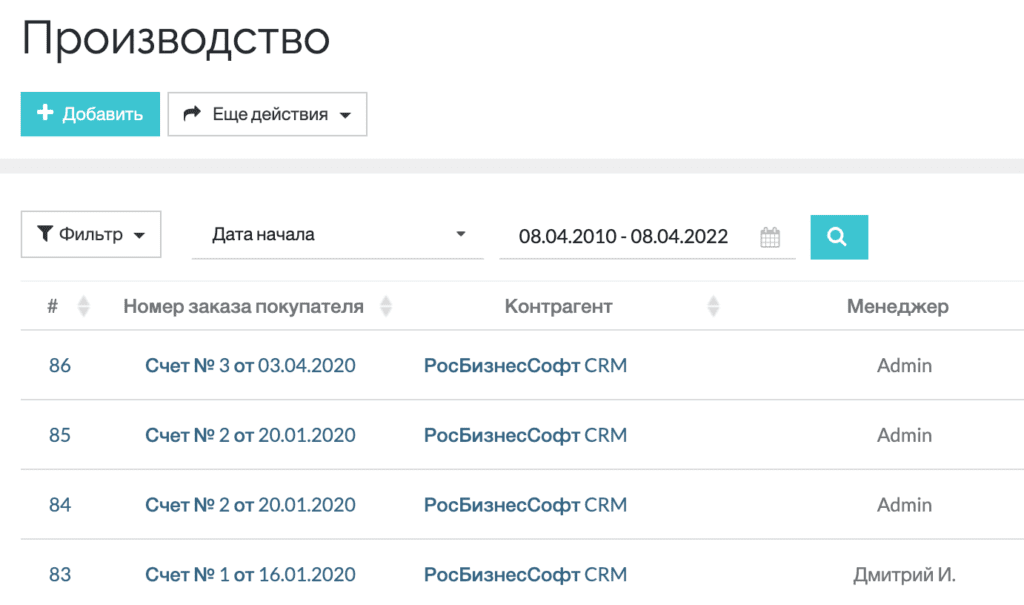Viewport: 1024px width, 605px height.
Task: Click sort arrows on Контрагент column
Action: click(x=713, y=306)
